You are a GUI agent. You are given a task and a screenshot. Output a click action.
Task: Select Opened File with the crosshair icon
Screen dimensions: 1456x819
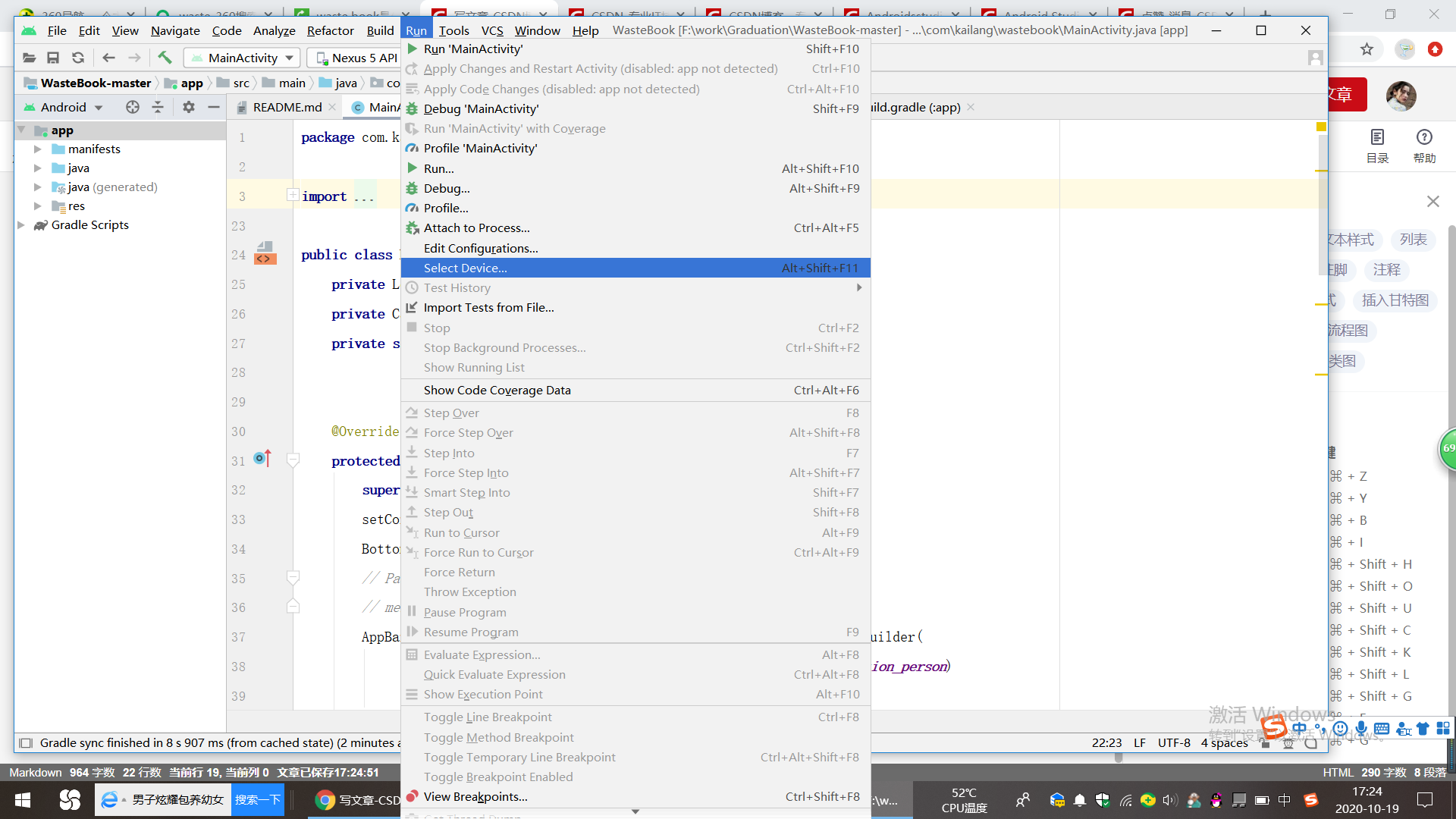click(x=132, y=107)
